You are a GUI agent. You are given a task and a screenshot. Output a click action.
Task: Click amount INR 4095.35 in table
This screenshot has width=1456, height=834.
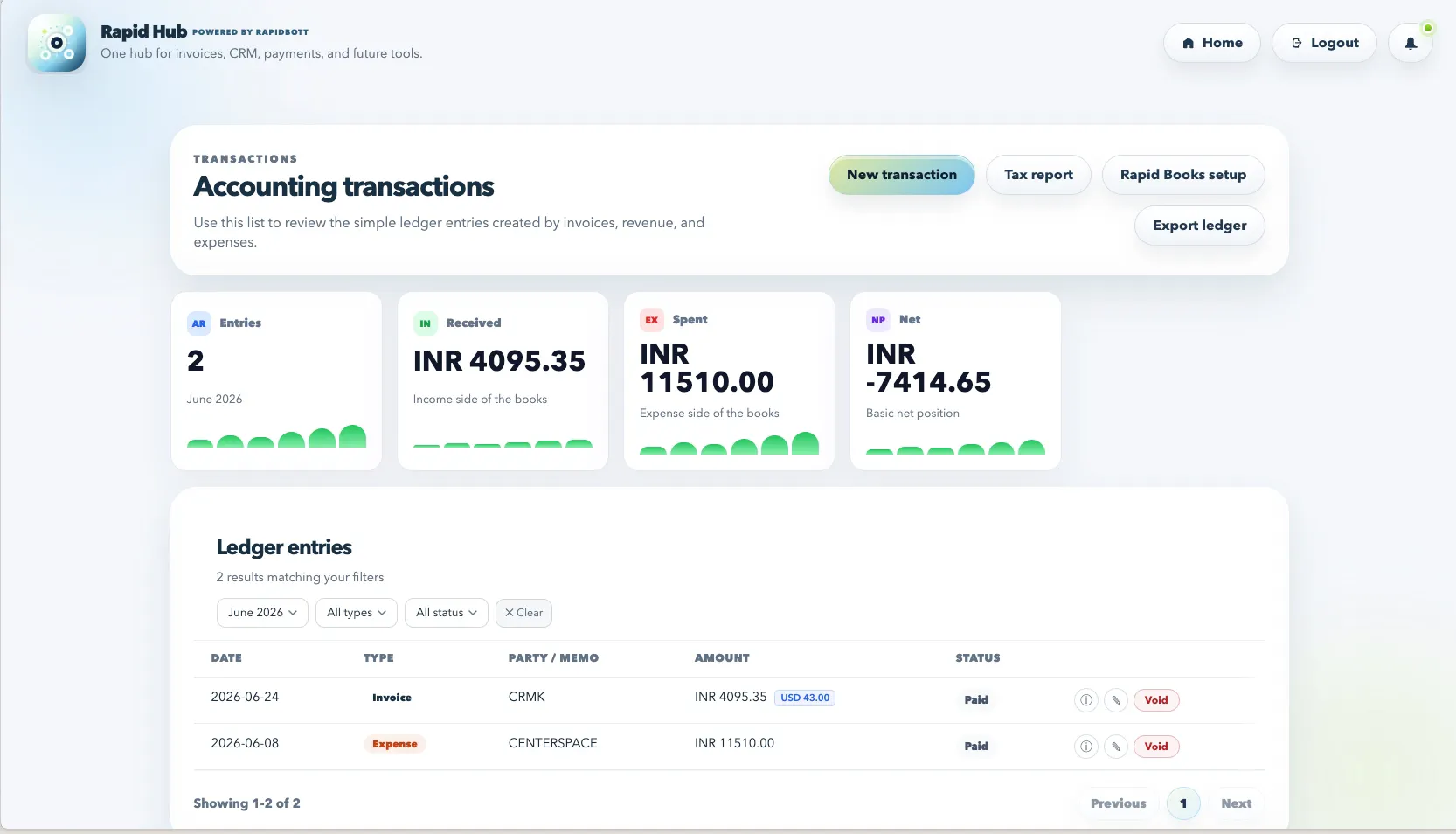pyautogui.click(x=731, y=697)
